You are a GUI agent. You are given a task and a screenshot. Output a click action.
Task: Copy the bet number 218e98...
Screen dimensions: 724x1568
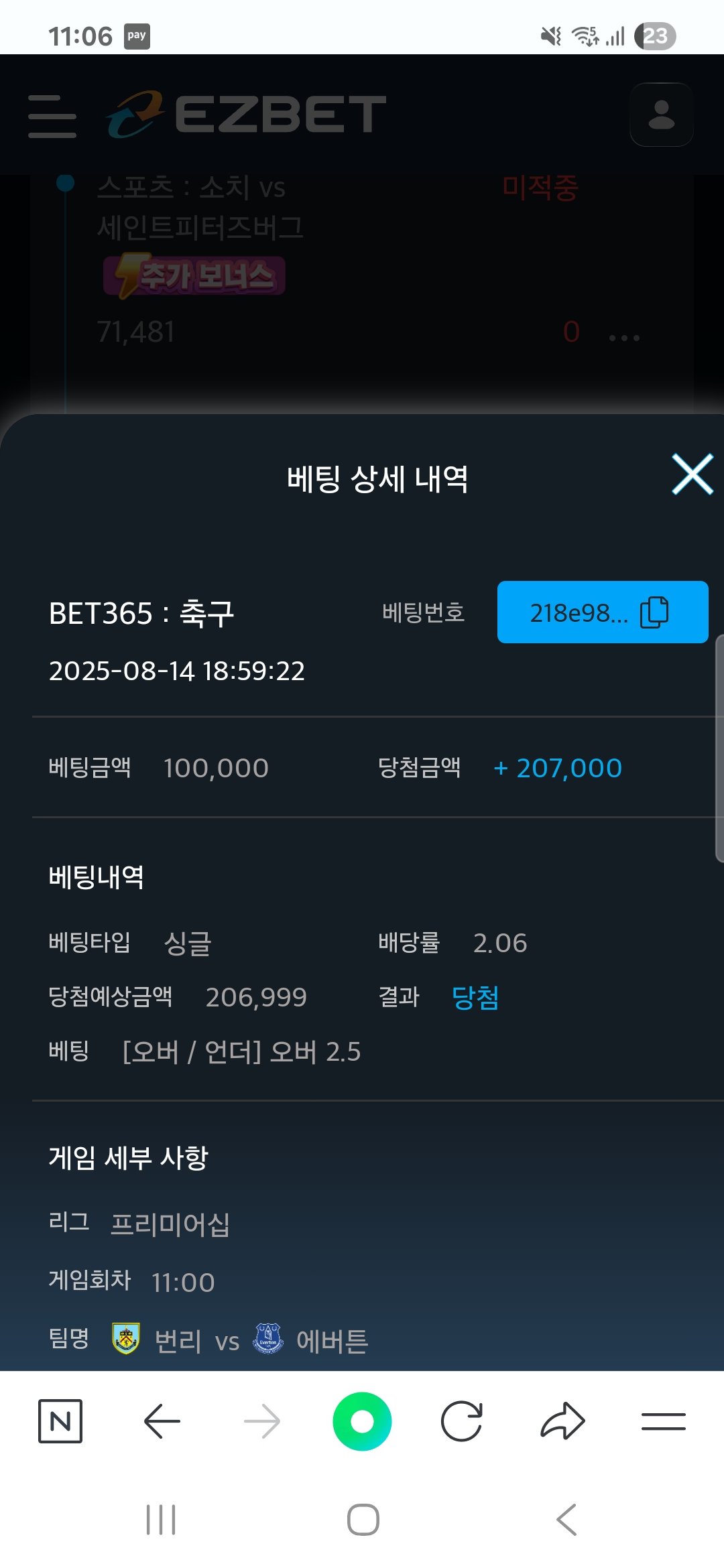tap(602, 612)
